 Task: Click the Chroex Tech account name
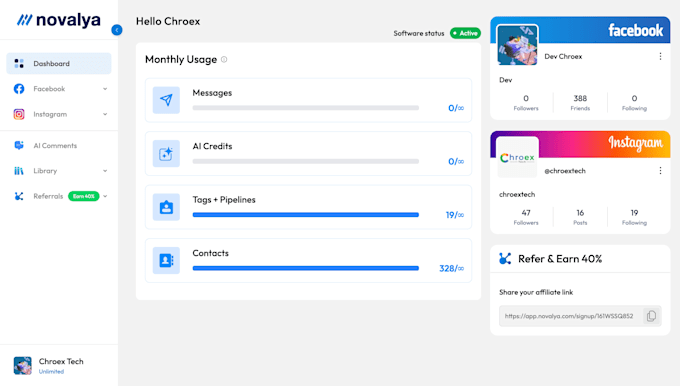click(61, 361)
